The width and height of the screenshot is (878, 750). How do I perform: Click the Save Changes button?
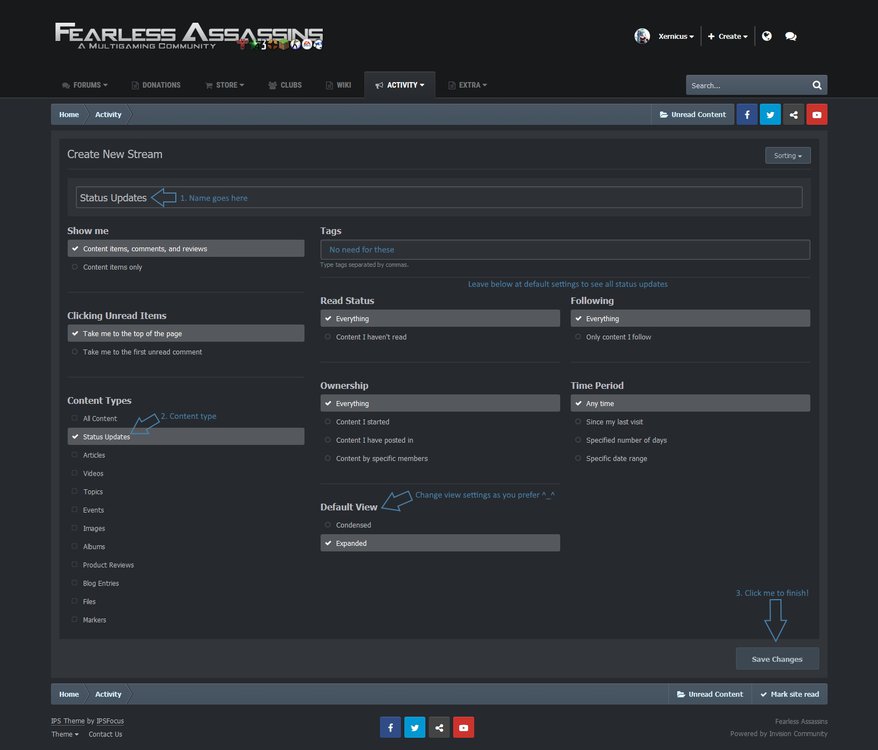(x=777, y=659)
